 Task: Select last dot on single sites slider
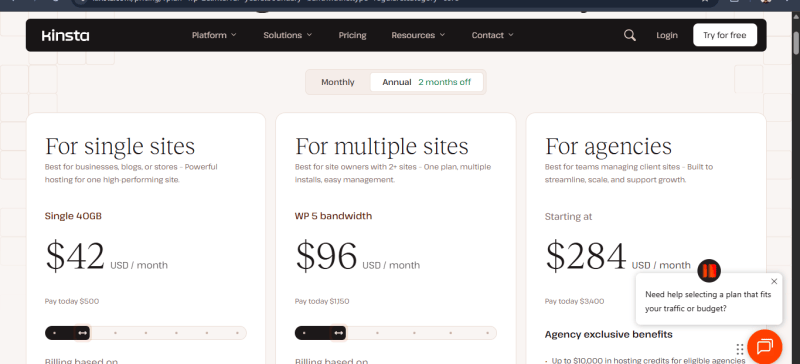coord(237,333)
